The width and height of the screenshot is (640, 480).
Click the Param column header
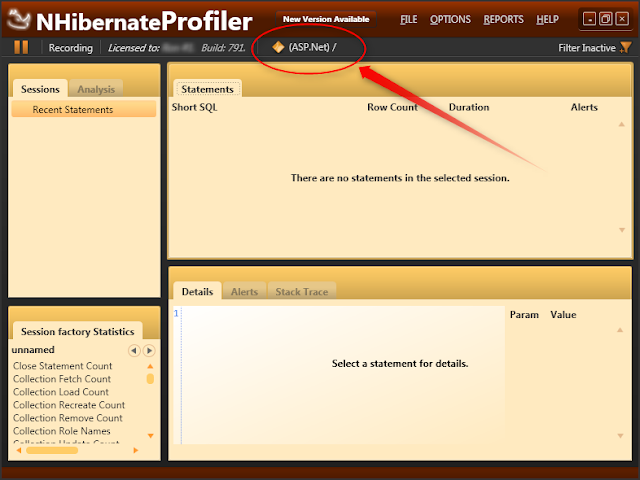(524, 314)
